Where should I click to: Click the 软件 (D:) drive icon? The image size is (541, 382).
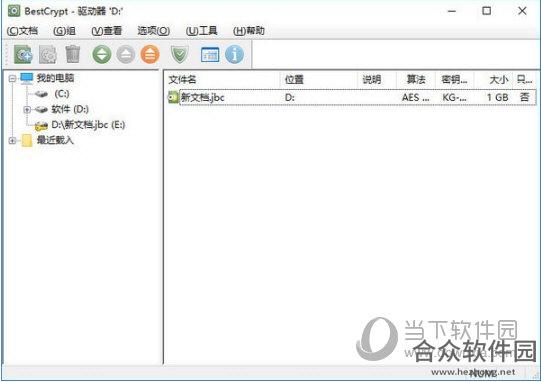(42, 110)
